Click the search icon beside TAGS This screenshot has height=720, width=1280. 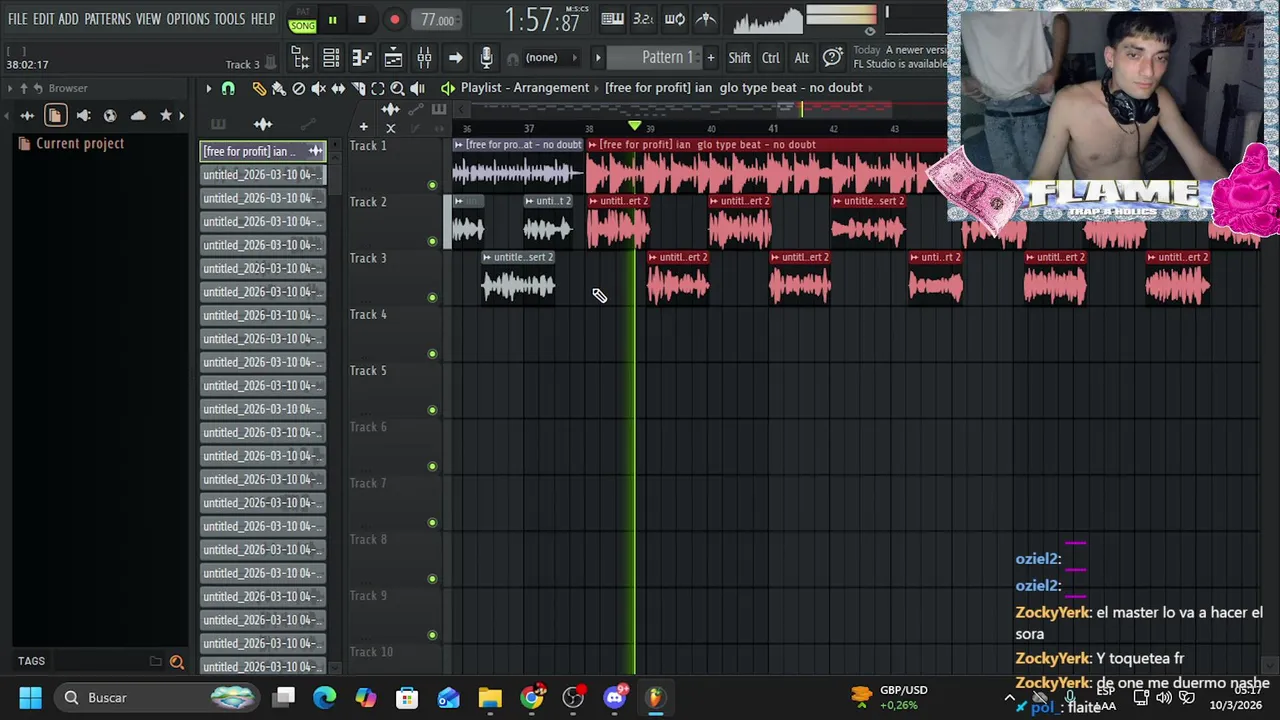177,661
